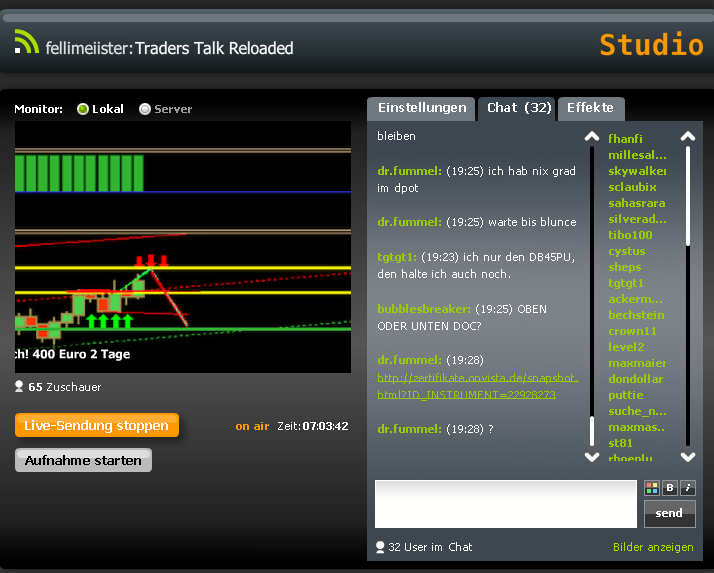This screenshot has width=714, height=573.
Task: Click the green broadcast feed icon
Action: pyautogui.click(x=26, y=42)
